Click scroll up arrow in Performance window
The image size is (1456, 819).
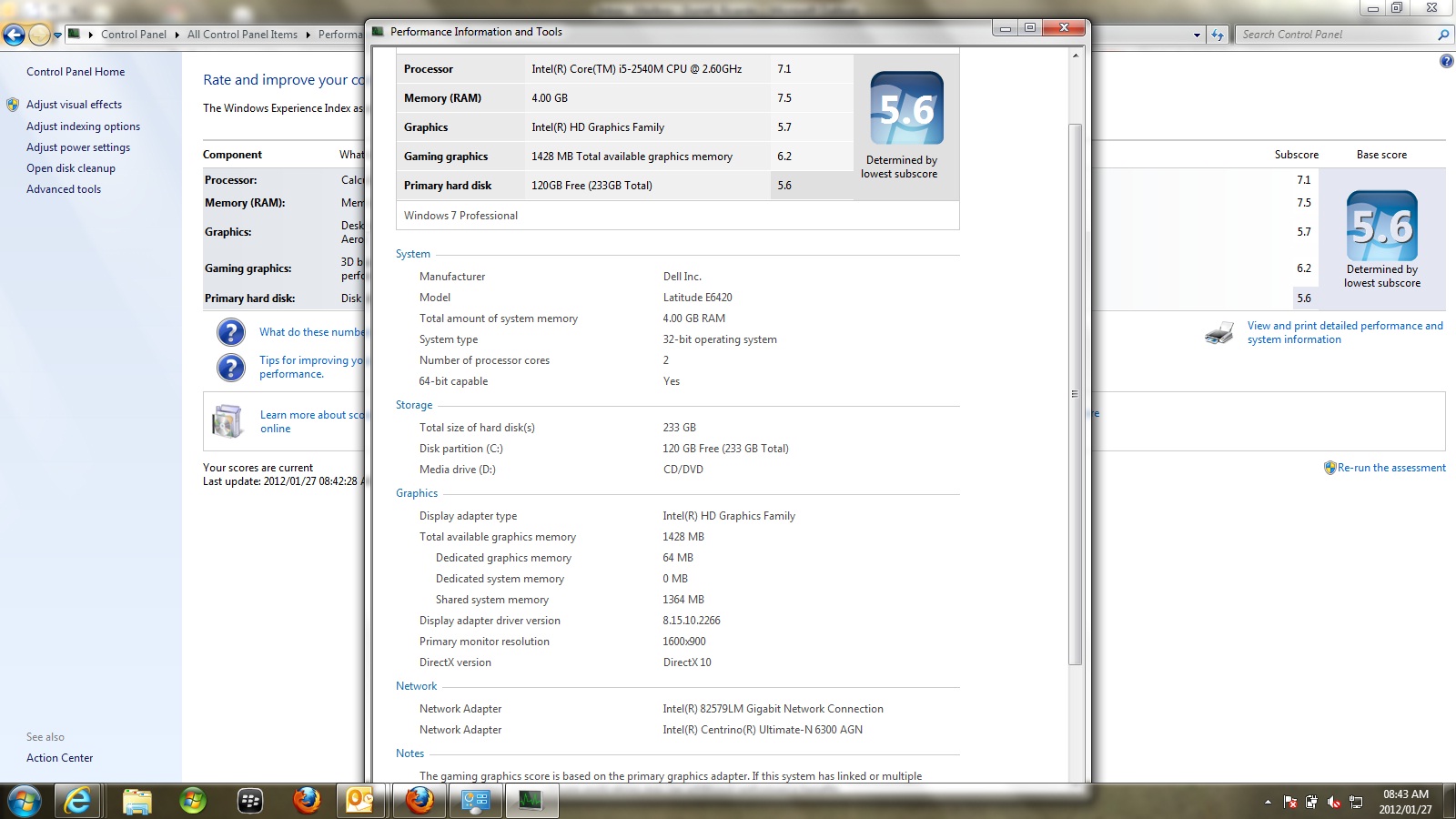(1075, 56)
